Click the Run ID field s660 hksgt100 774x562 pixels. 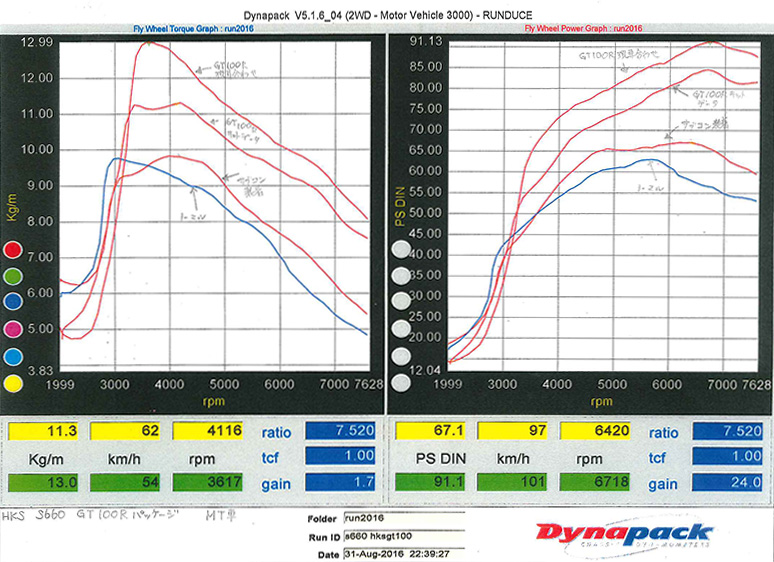[x=401, y=534]
